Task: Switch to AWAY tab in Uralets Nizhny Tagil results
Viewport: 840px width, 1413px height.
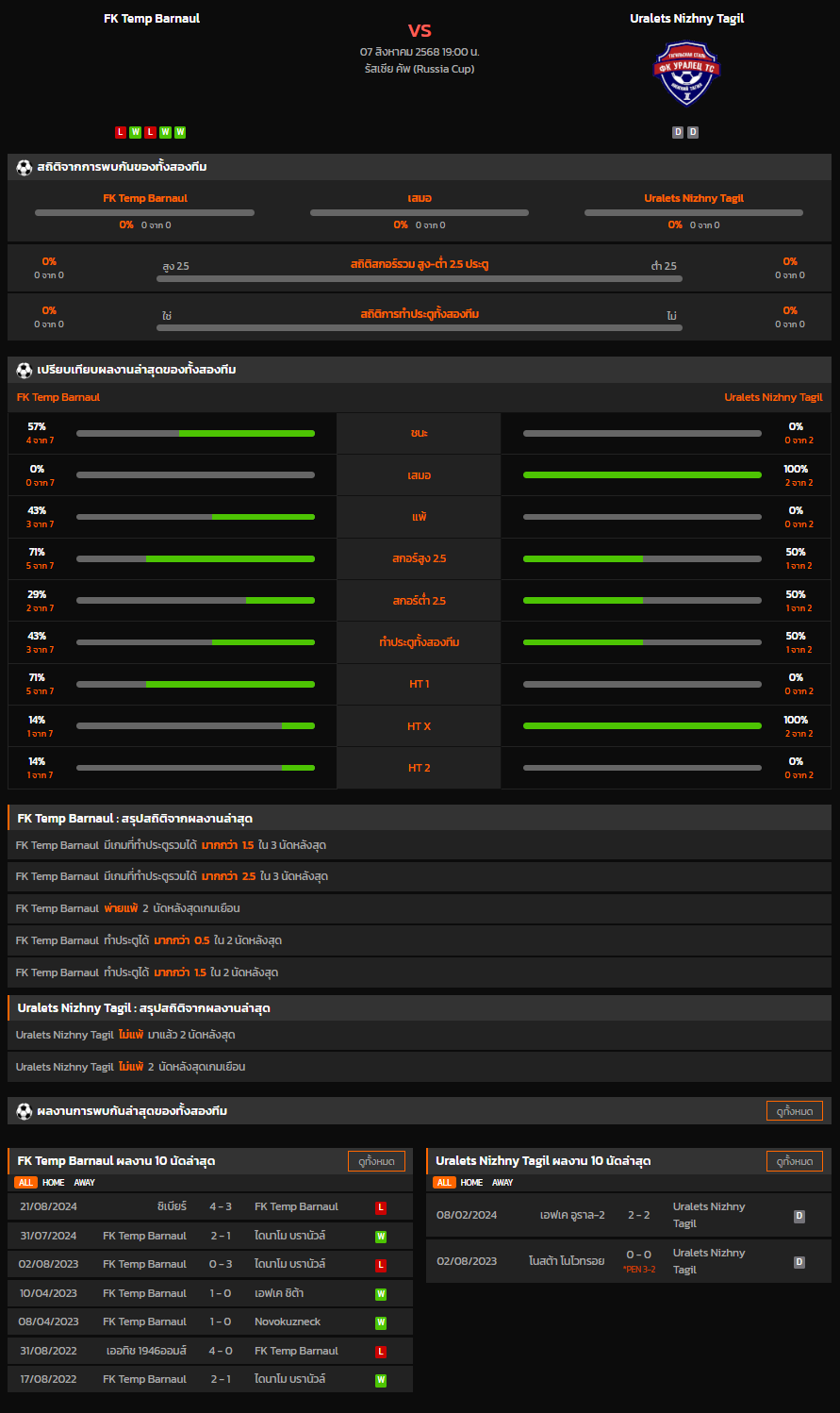Action: (503, 1183)
